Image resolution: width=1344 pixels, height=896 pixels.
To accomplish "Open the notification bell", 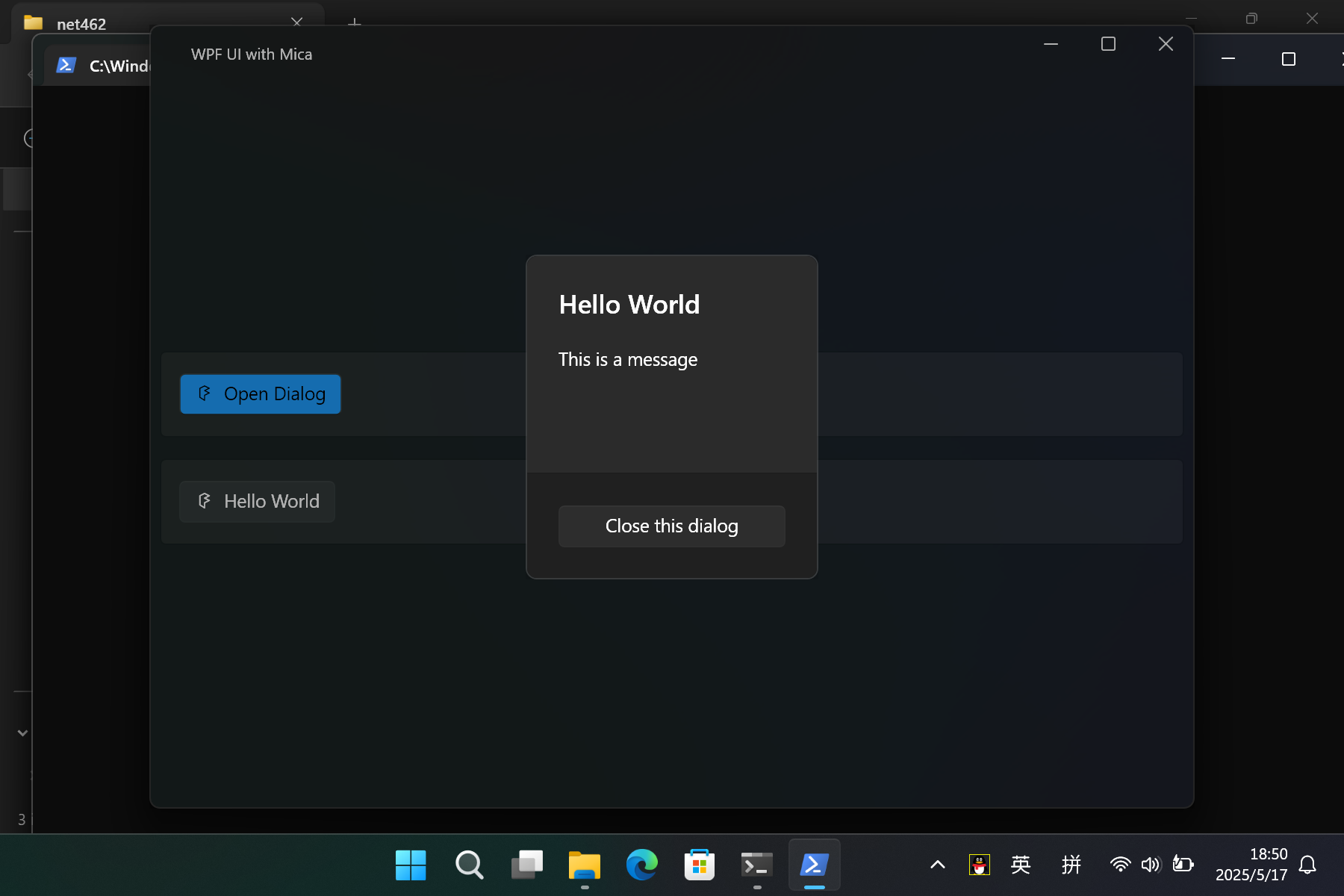I will (1307, 865).
